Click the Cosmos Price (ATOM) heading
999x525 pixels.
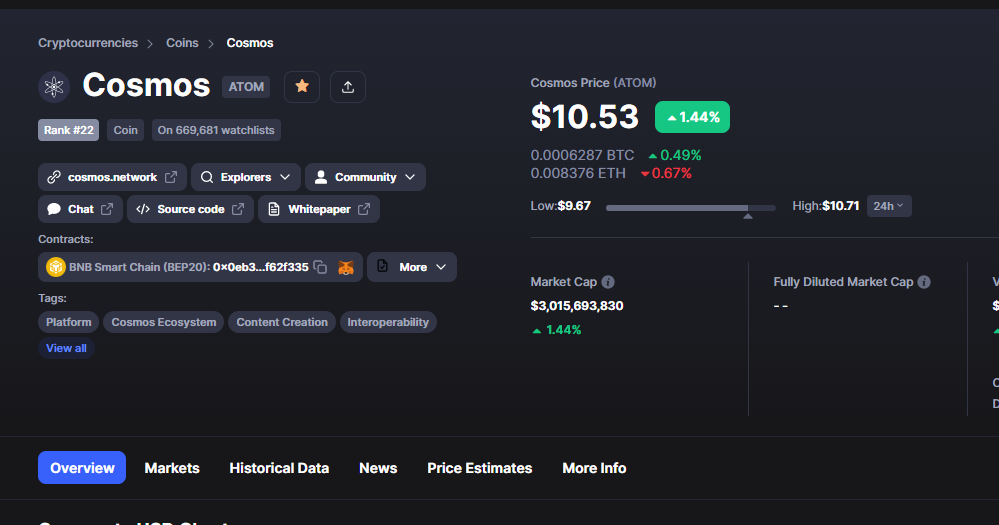click(593, 83)
